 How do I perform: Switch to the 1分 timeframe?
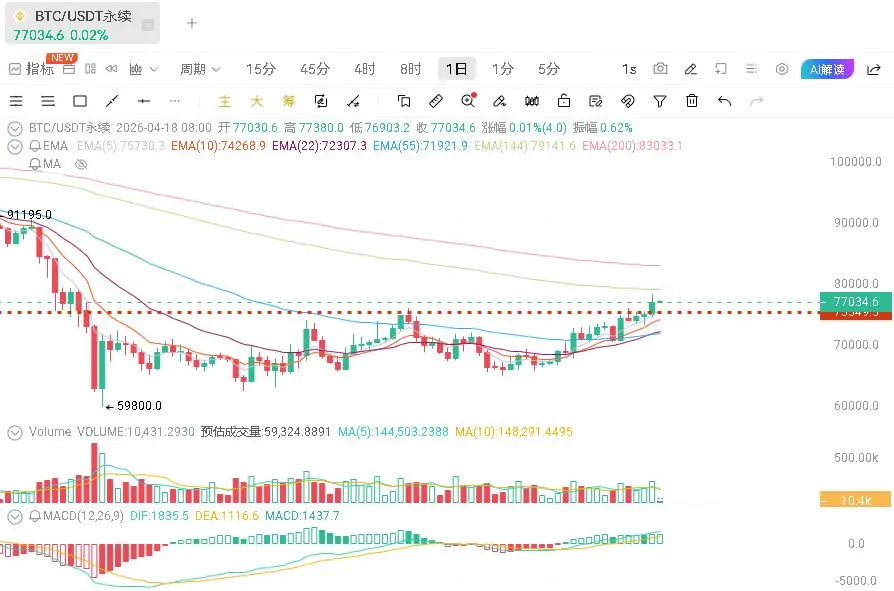click(x=503, y=69)
